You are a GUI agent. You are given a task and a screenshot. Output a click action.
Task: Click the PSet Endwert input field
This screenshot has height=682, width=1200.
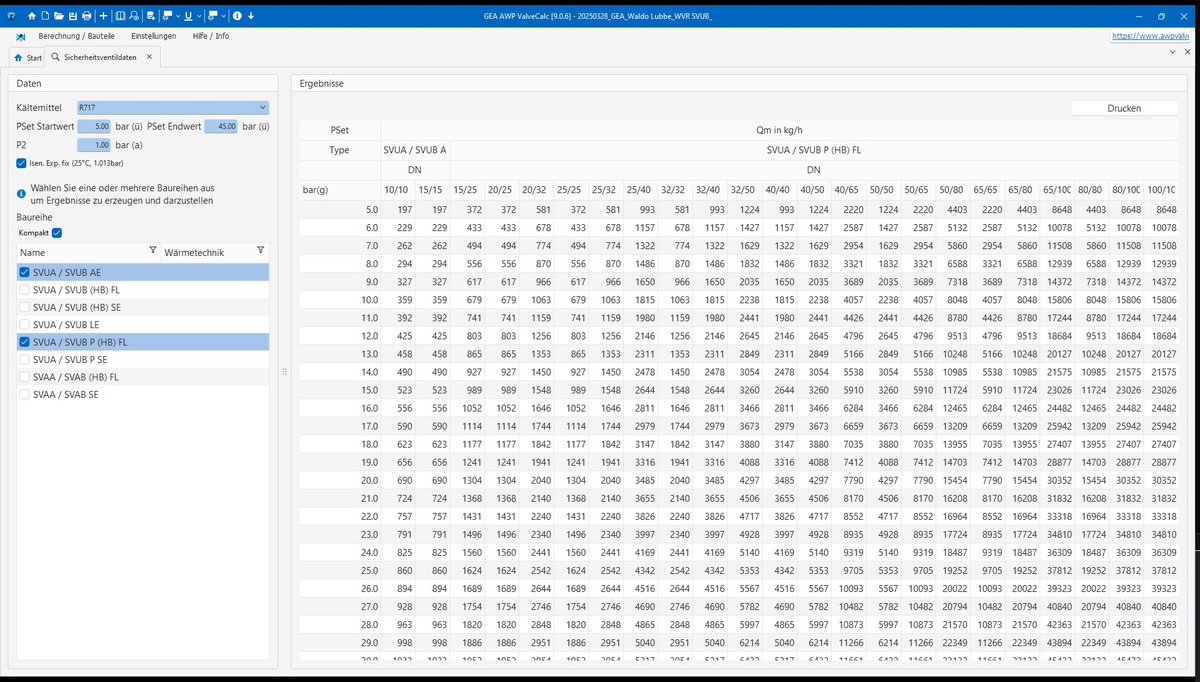[220, 127]
